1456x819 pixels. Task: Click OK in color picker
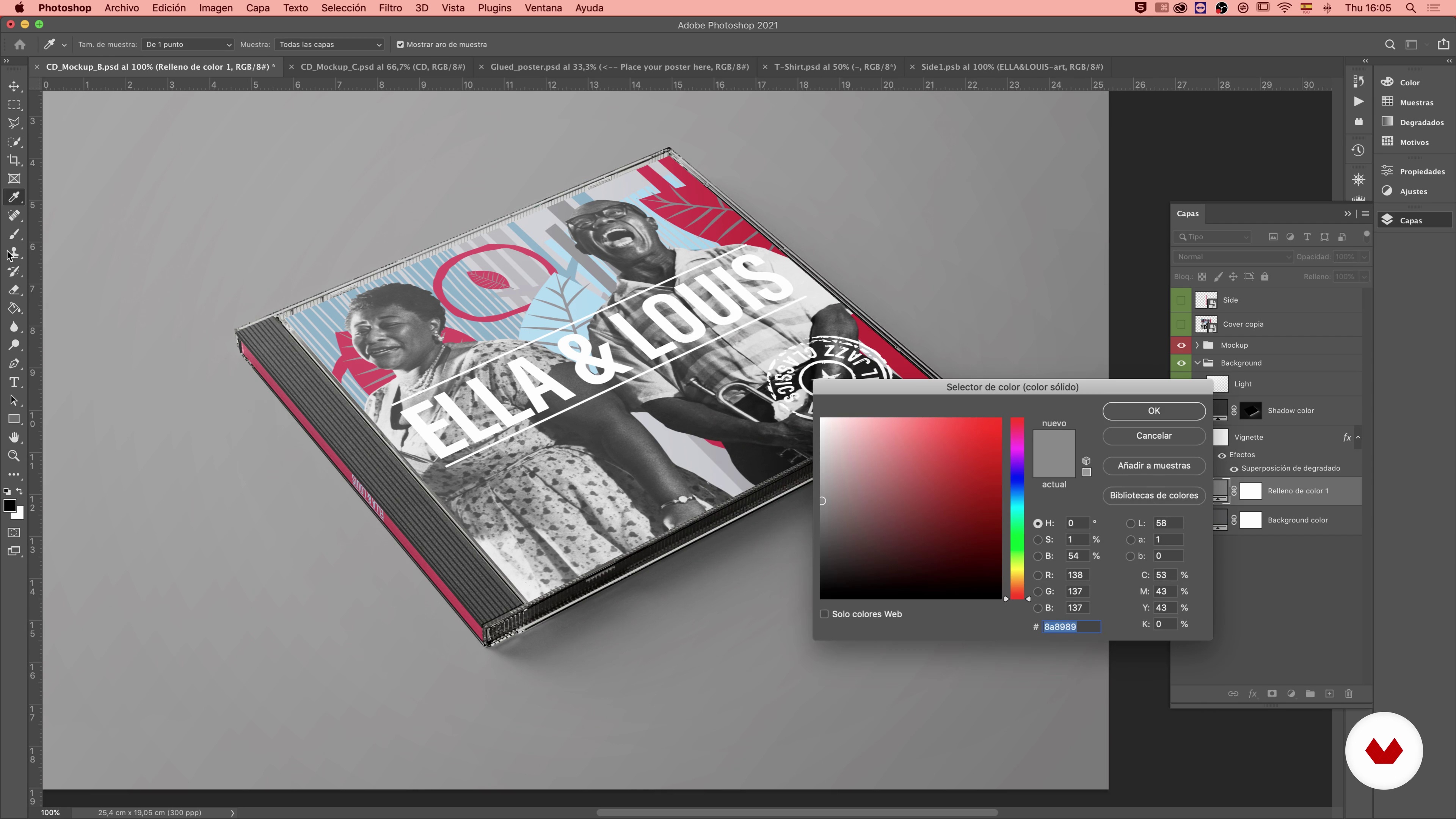pyautogui.click(x=1153, y=411)
